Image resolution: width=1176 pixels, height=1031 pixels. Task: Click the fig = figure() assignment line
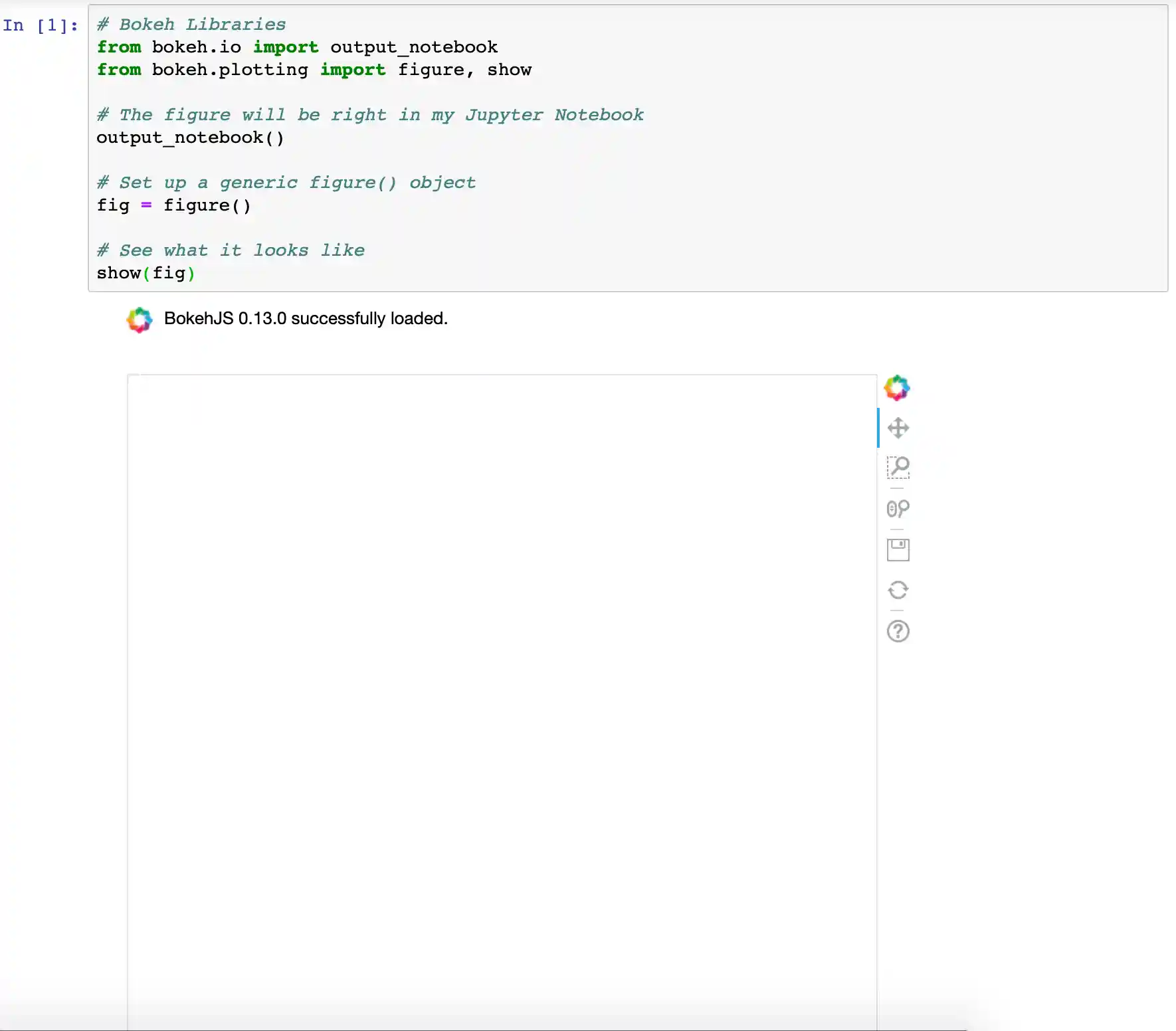174,205
